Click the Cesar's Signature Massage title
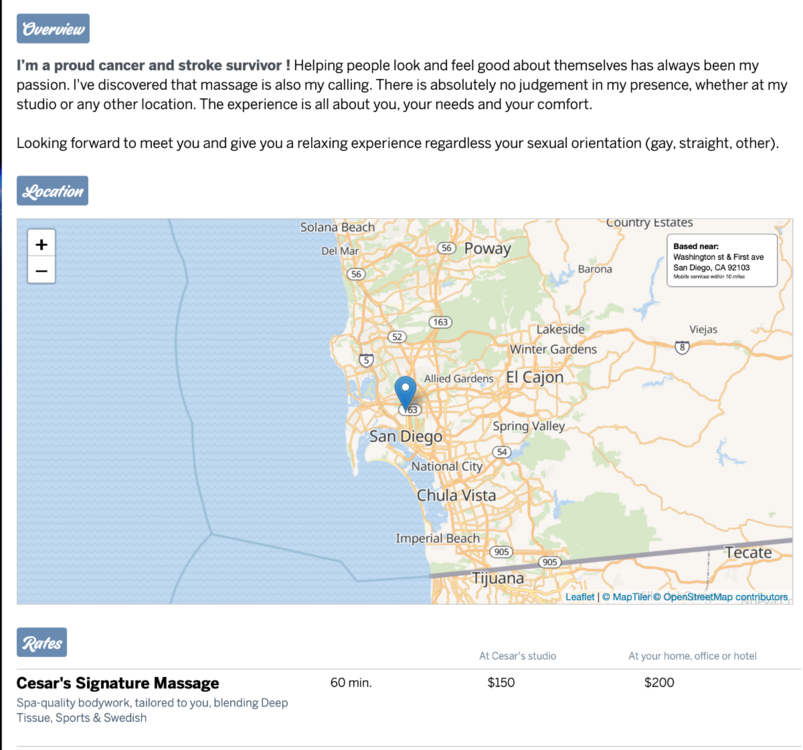Viewport: 803px width, 750px height. [x=118, y=683]
